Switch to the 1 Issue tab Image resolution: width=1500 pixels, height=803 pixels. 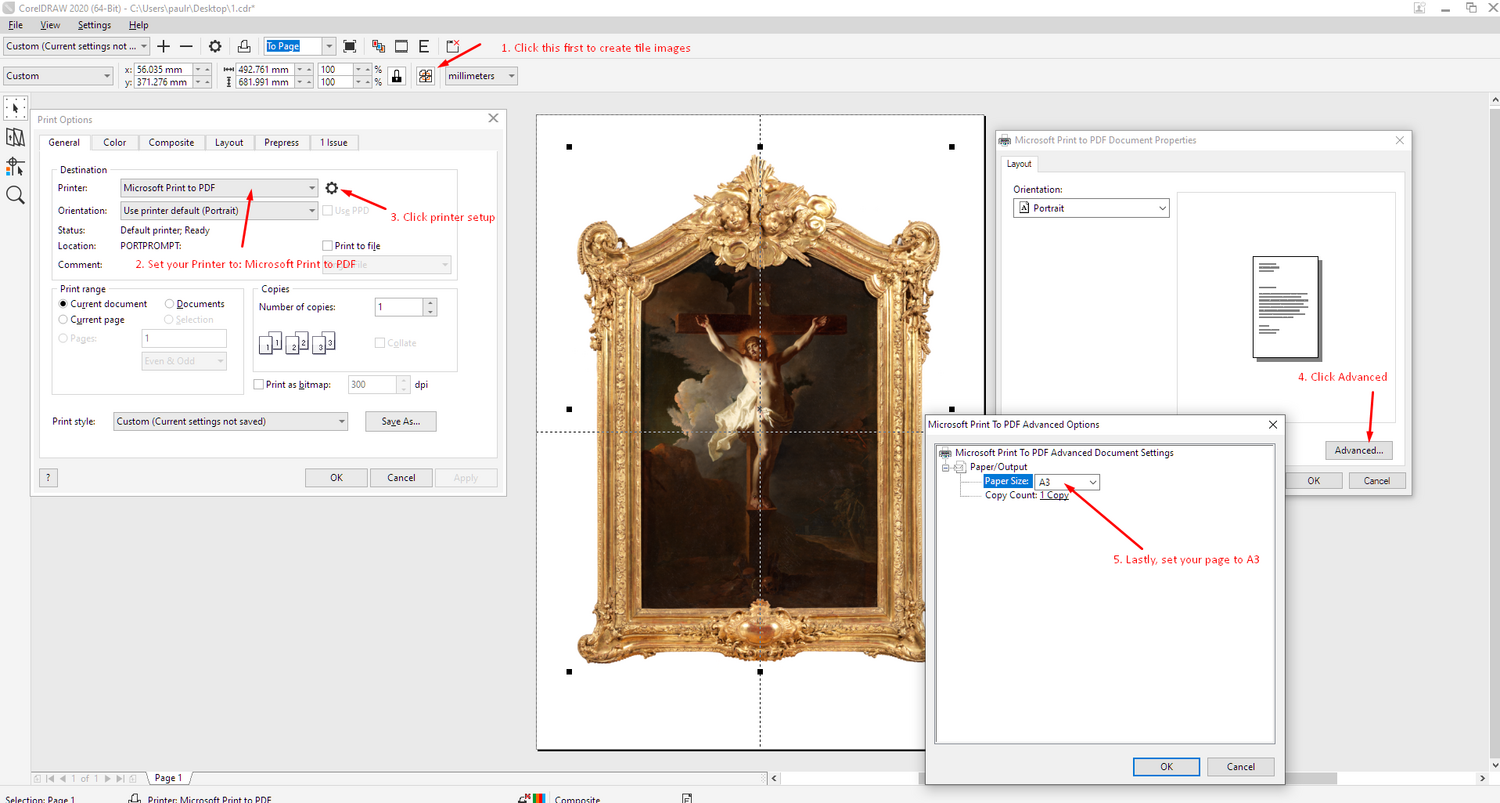pyautogui.click(x=334, y=143)
